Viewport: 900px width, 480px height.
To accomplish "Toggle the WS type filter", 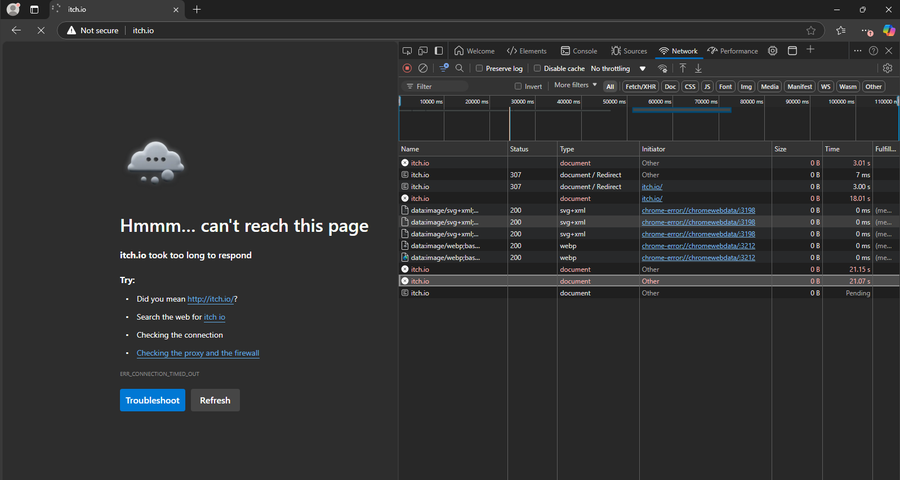I will pyautogui.click(x=825, y=87).
